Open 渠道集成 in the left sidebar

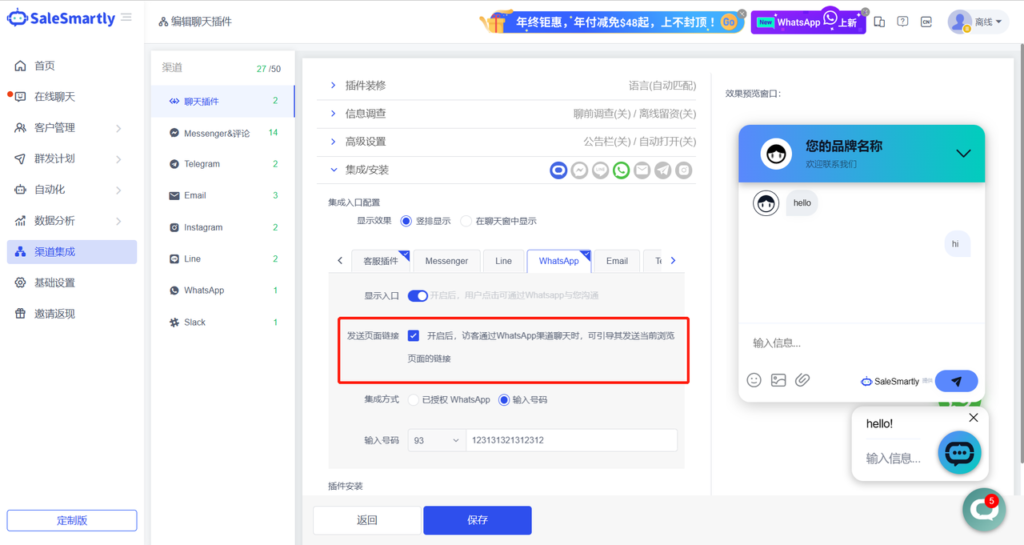(x=55, y=252)
